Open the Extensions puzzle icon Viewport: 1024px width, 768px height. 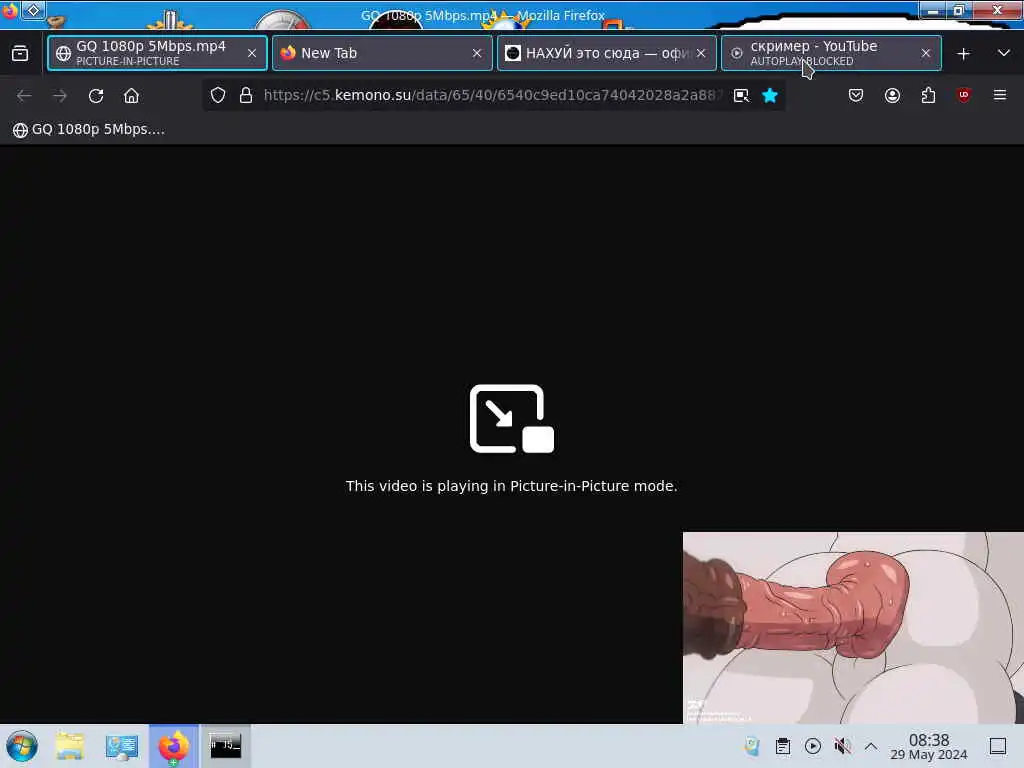(928, 95)
